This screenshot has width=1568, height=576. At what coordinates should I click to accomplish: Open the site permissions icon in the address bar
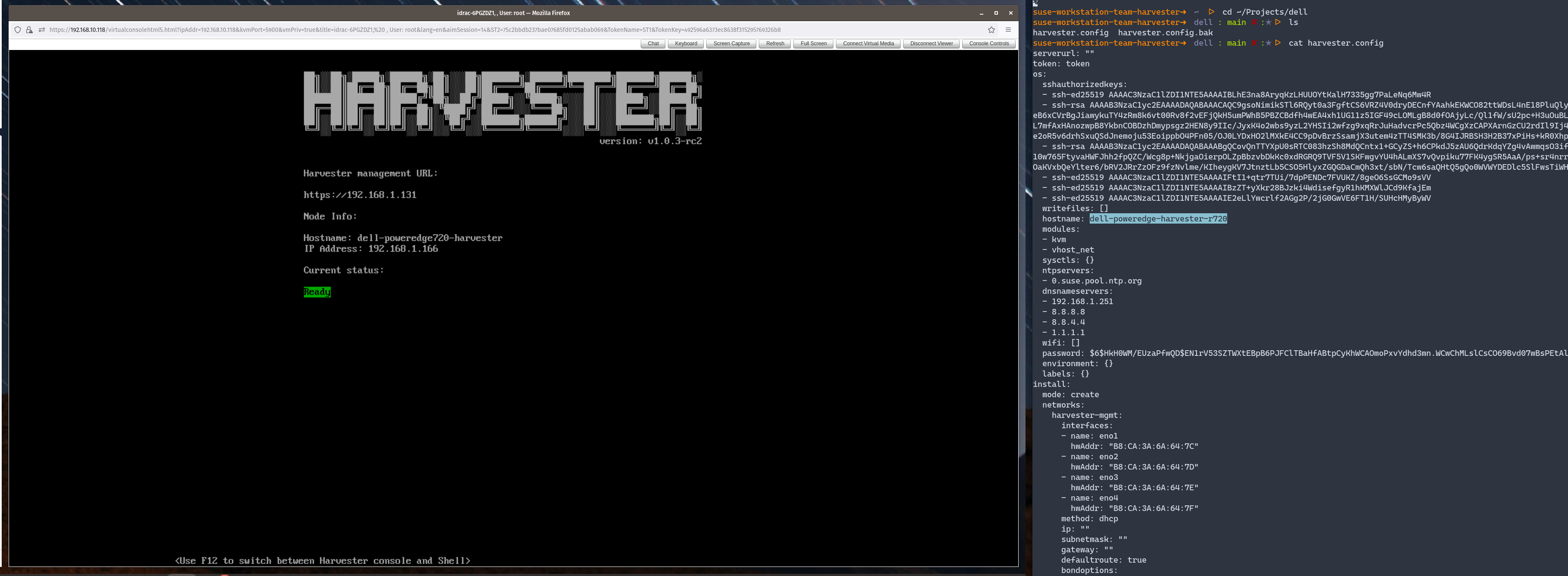tap(41, 30)
